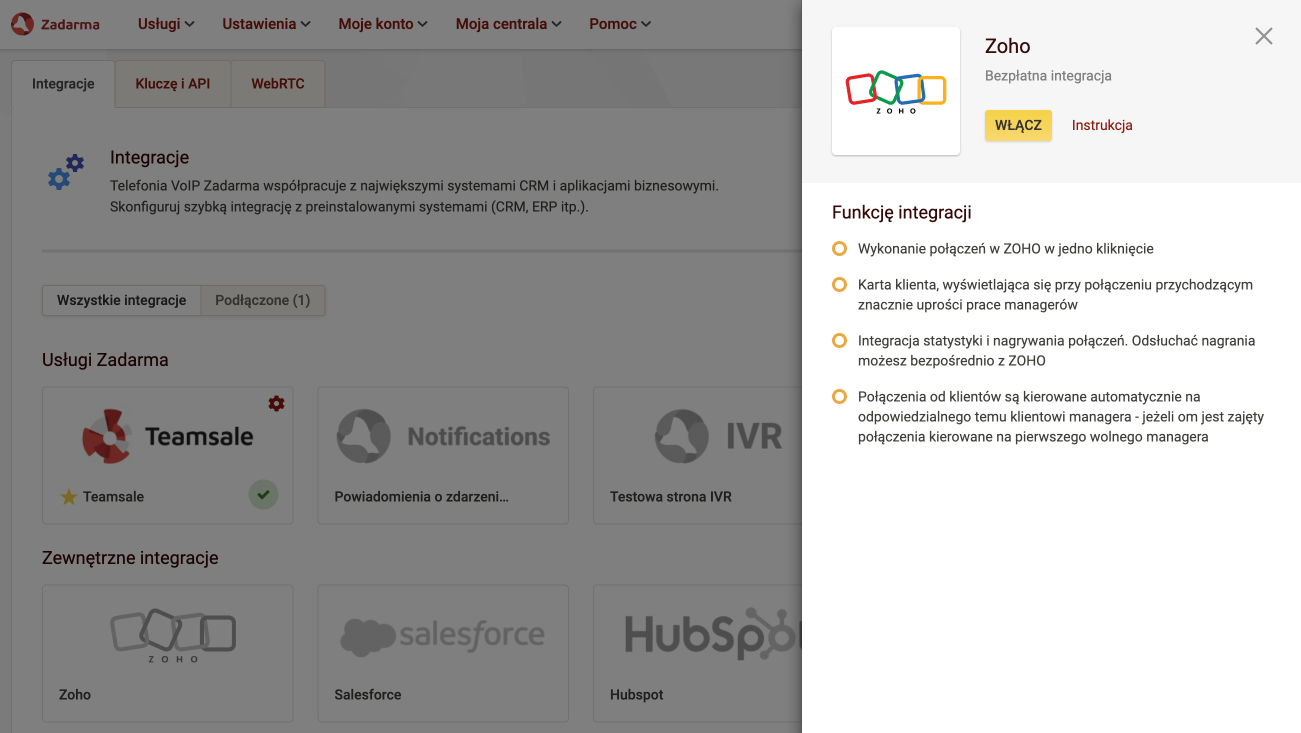Click Zewnętrzne integracje section heading
Viewport: 1301px width, 733px height.
pyautogui.click(x=130, y=558)
